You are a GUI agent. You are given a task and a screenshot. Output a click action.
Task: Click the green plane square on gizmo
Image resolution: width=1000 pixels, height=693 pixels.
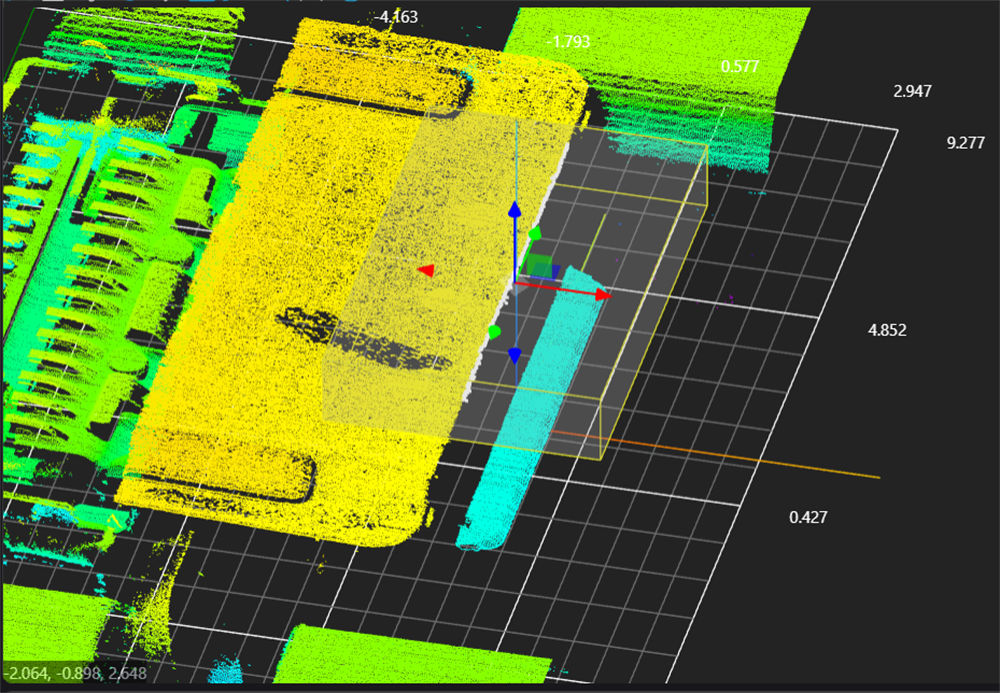tap(540, 265)
